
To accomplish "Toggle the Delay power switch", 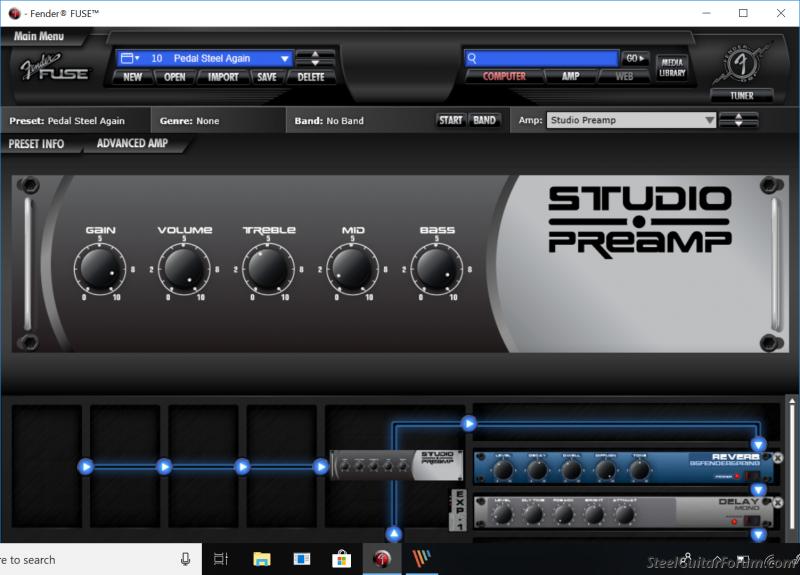I will (x=752, y=521).
